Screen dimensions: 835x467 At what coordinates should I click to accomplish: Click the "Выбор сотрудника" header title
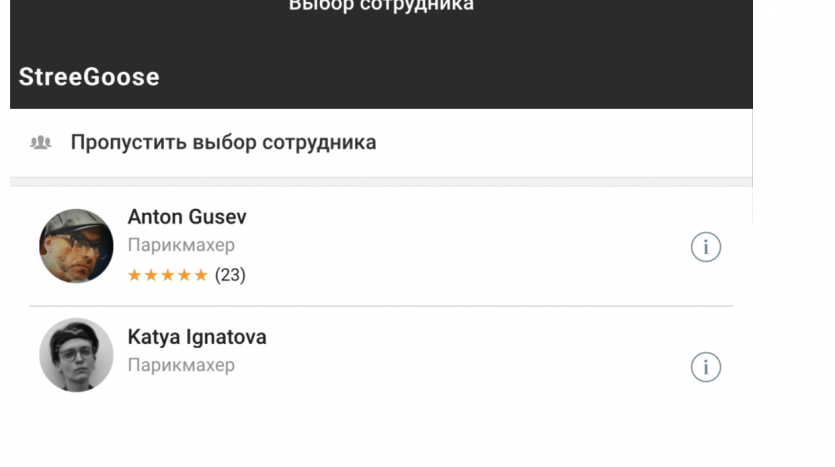pyautogui.click(x=381, y=6)
